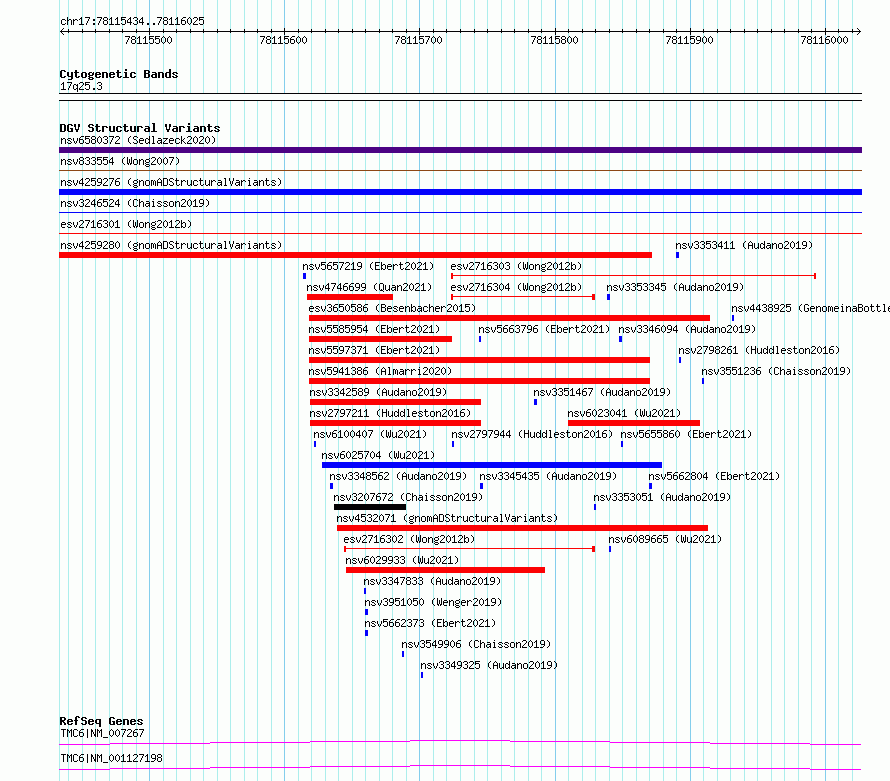Click nsv3951050 (Wenger2019) label
The image size is (890, 781).
point(433,602)
